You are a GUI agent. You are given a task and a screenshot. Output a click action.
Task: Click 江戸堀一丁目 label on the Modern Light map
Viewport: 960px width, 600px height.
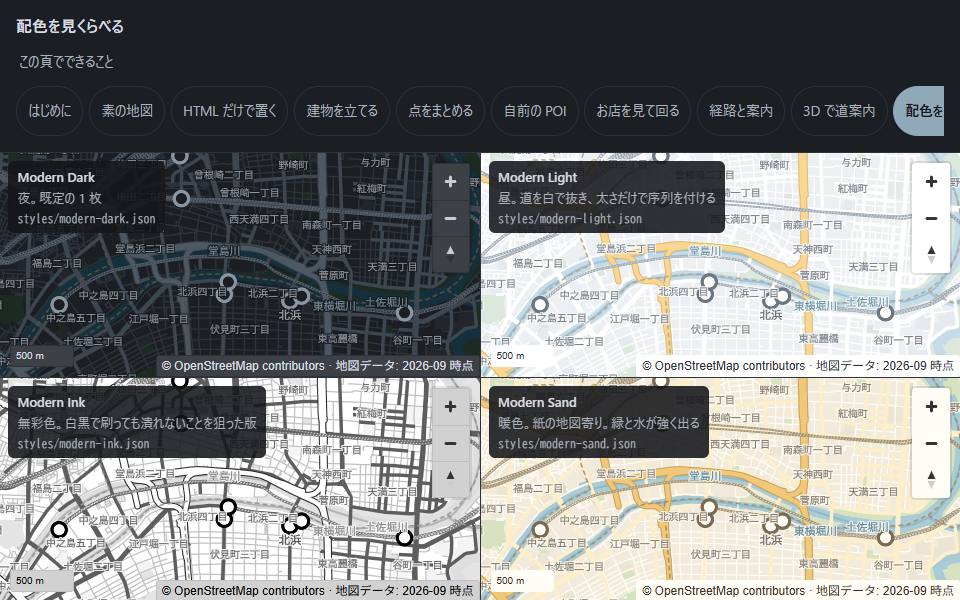click(639, 318)
